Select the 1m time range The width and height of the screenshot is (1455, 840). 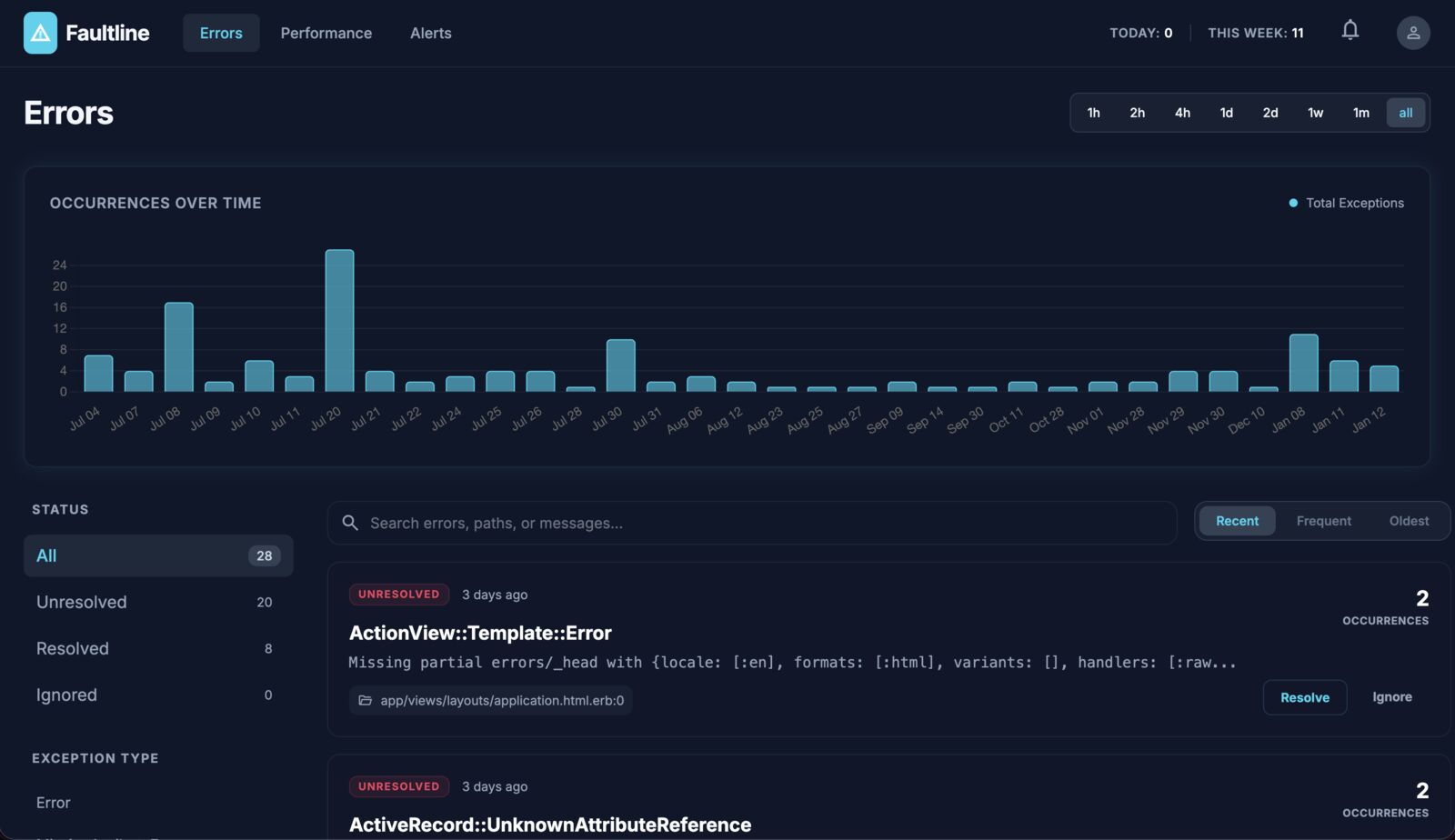(1360, 113)
